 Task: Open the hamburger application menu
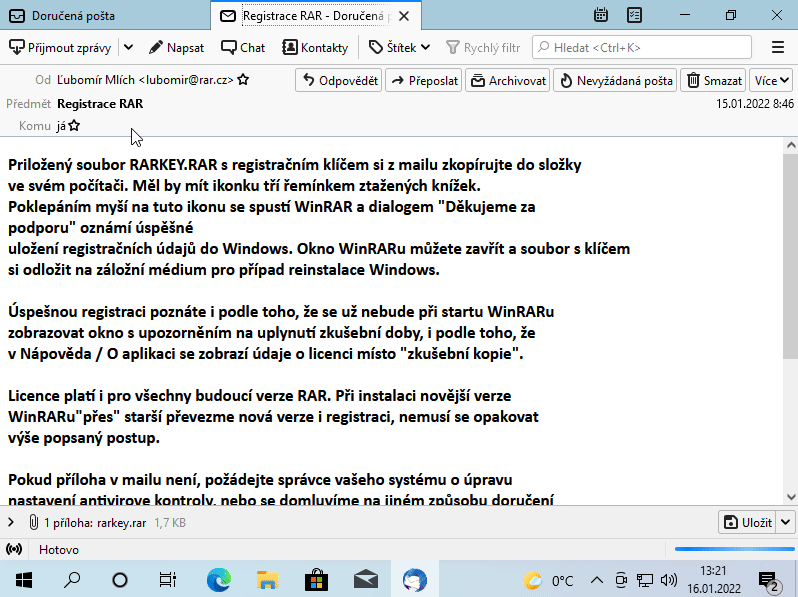point(778,47)
